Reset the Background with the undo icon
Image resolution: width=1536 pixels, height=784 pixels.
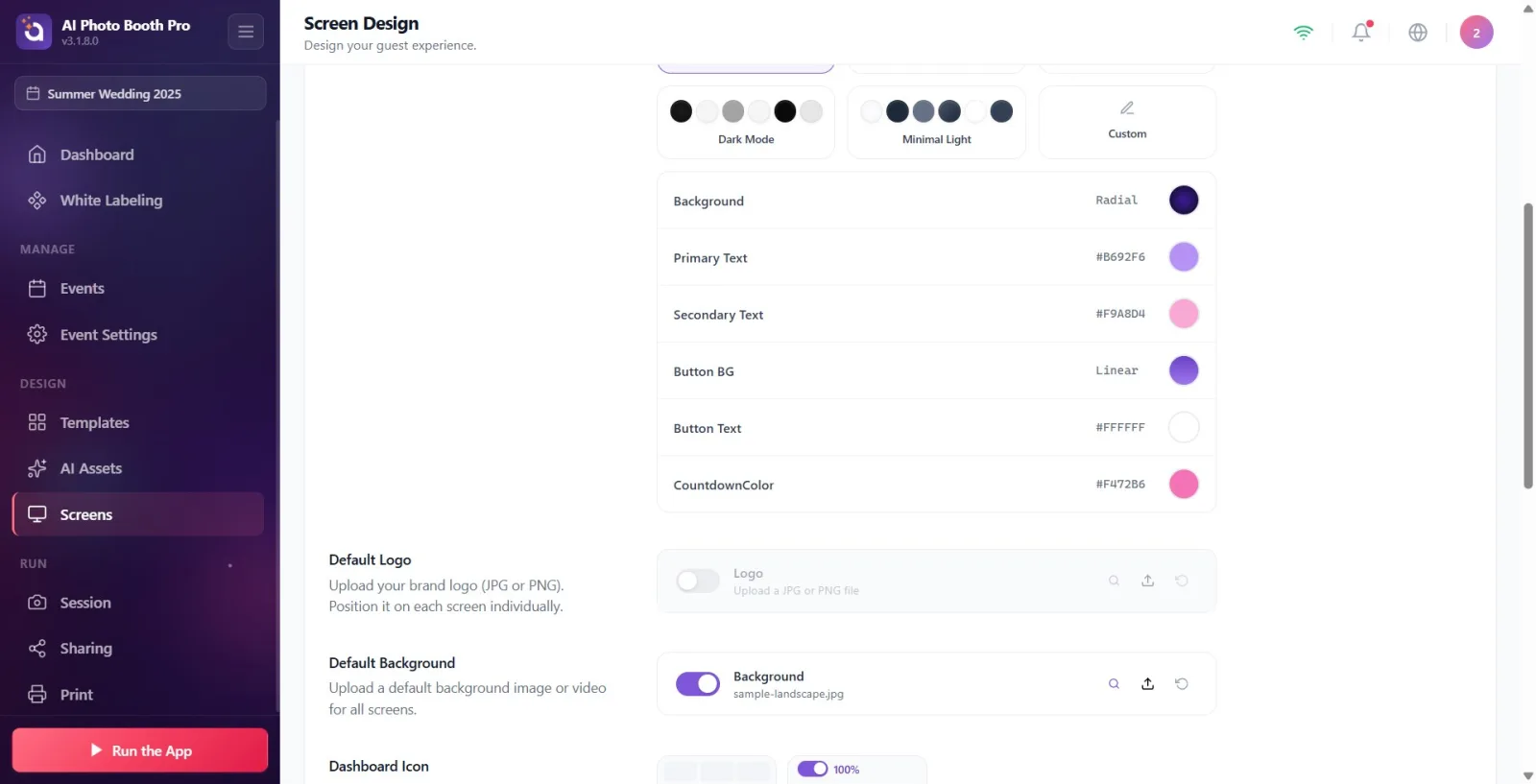(x=1182, y=684)
